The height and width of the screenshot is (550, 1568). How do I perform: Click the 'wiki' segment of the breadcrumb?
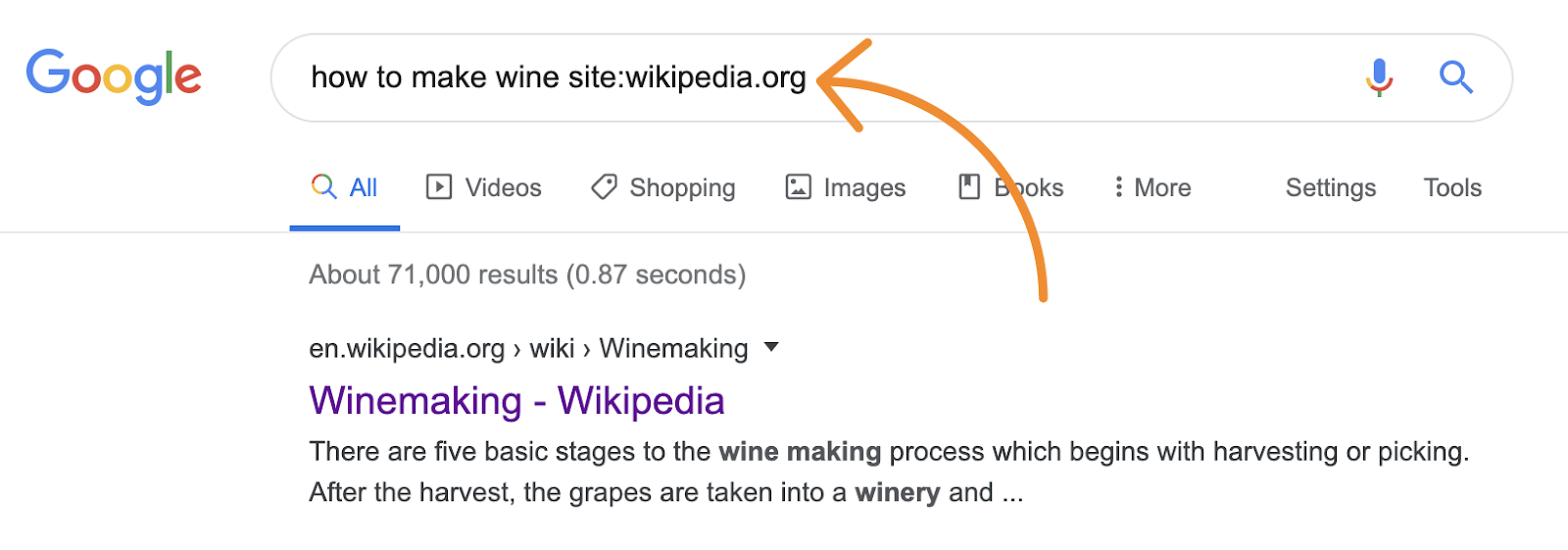pos(552,348)
